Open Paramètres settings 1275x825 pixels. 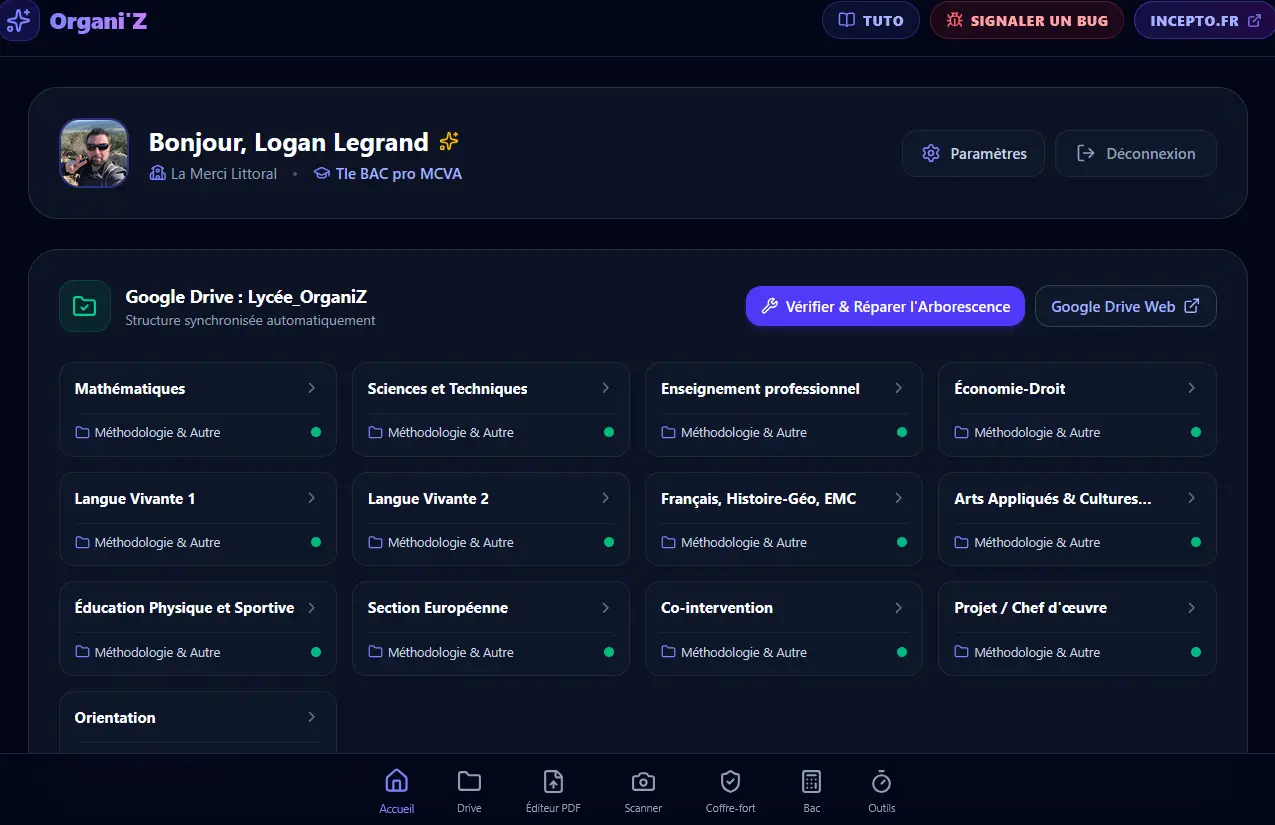973,153
